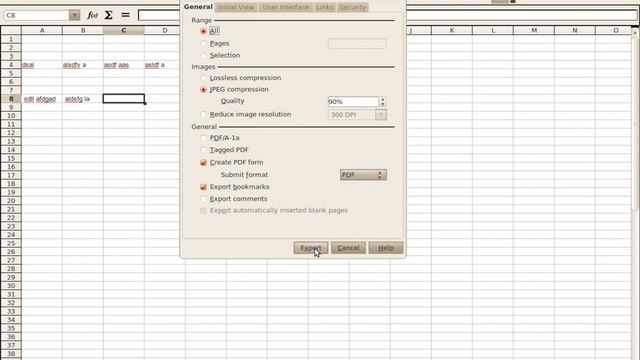This screenshot has width=640, height=360.
Task: Select row 4 header
Action: pos(11,65)
